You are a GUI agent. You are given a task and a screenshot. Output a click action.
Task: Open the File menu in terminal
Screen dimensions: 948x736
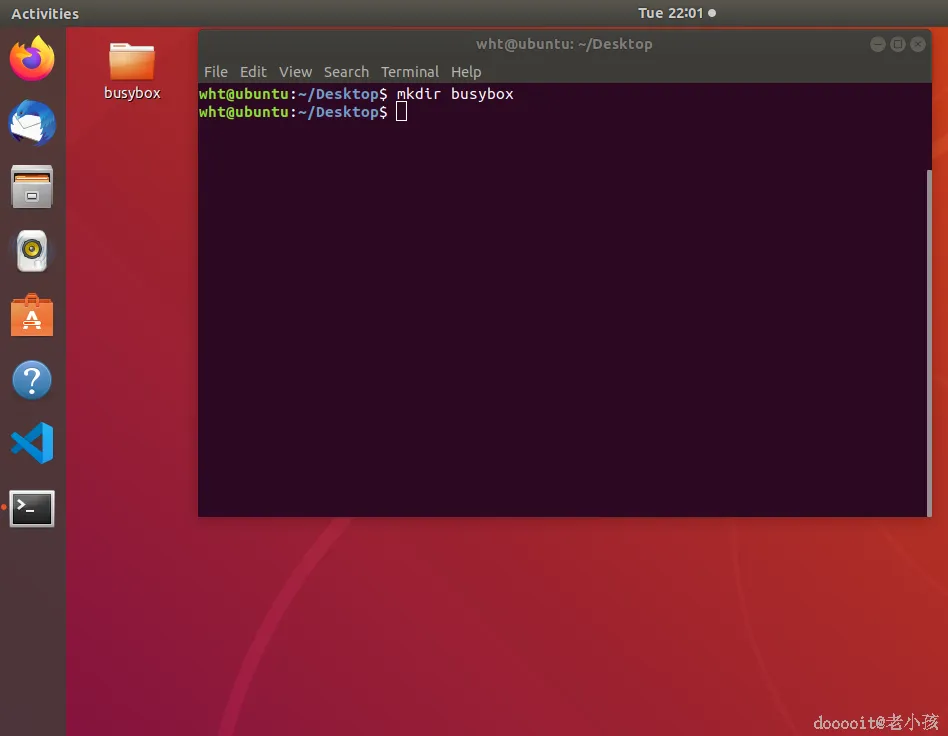tap(216, 72)
